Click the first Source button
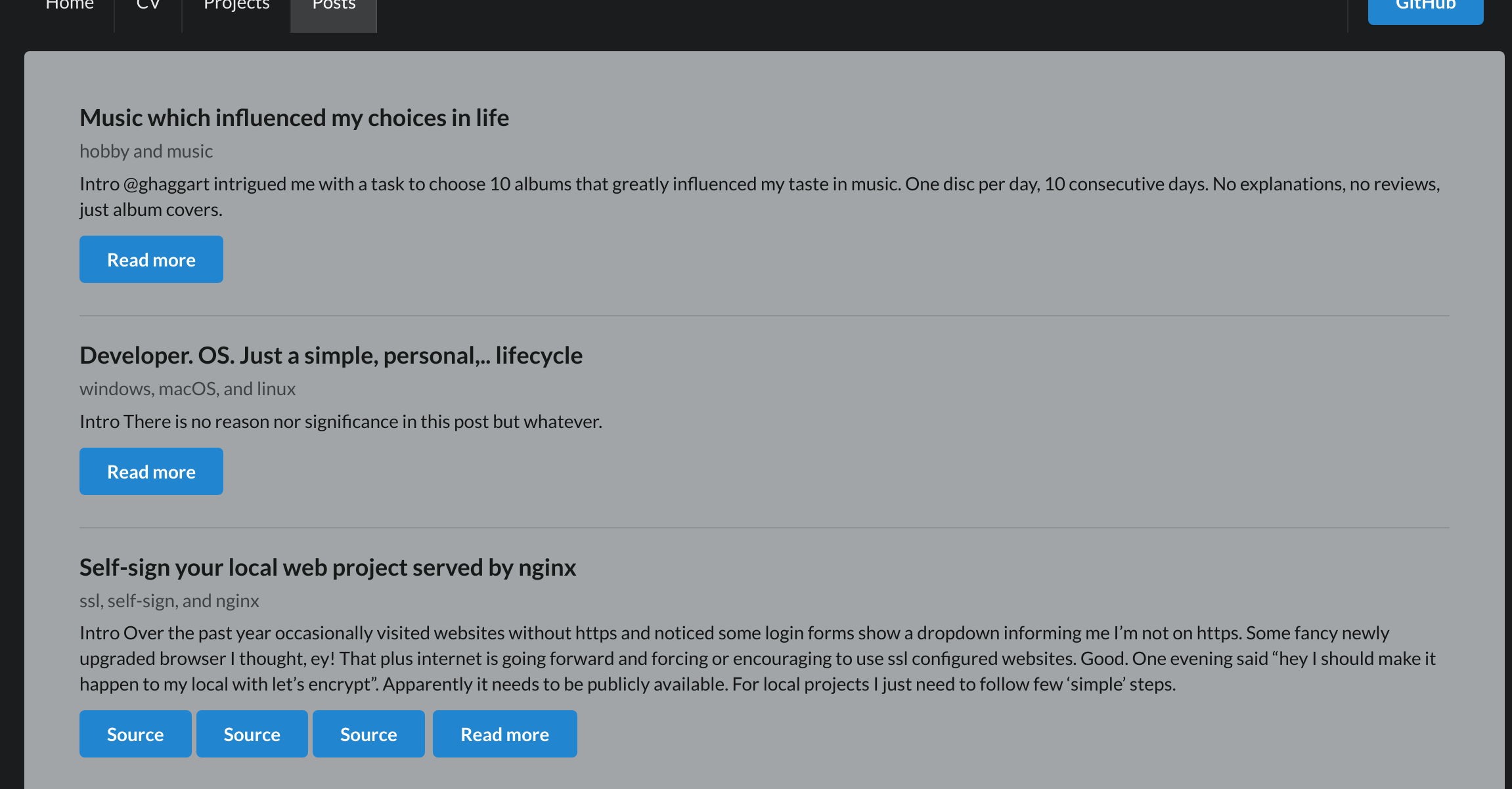This screenshot has width=1512, height=789. coord(135,734)
